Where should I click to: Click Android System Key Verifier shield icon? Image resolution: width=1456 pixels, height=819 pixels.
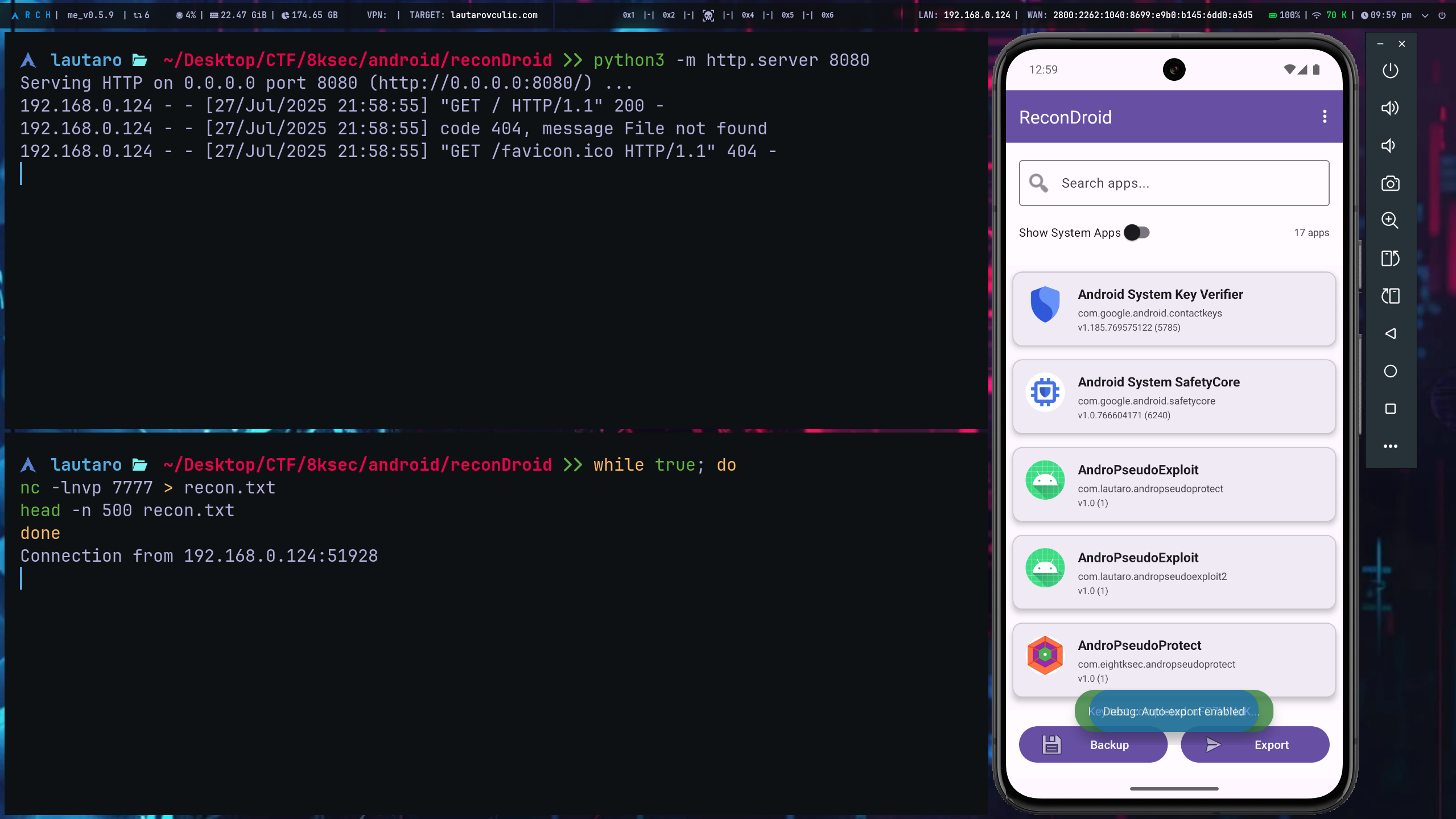pos(1045,304)
